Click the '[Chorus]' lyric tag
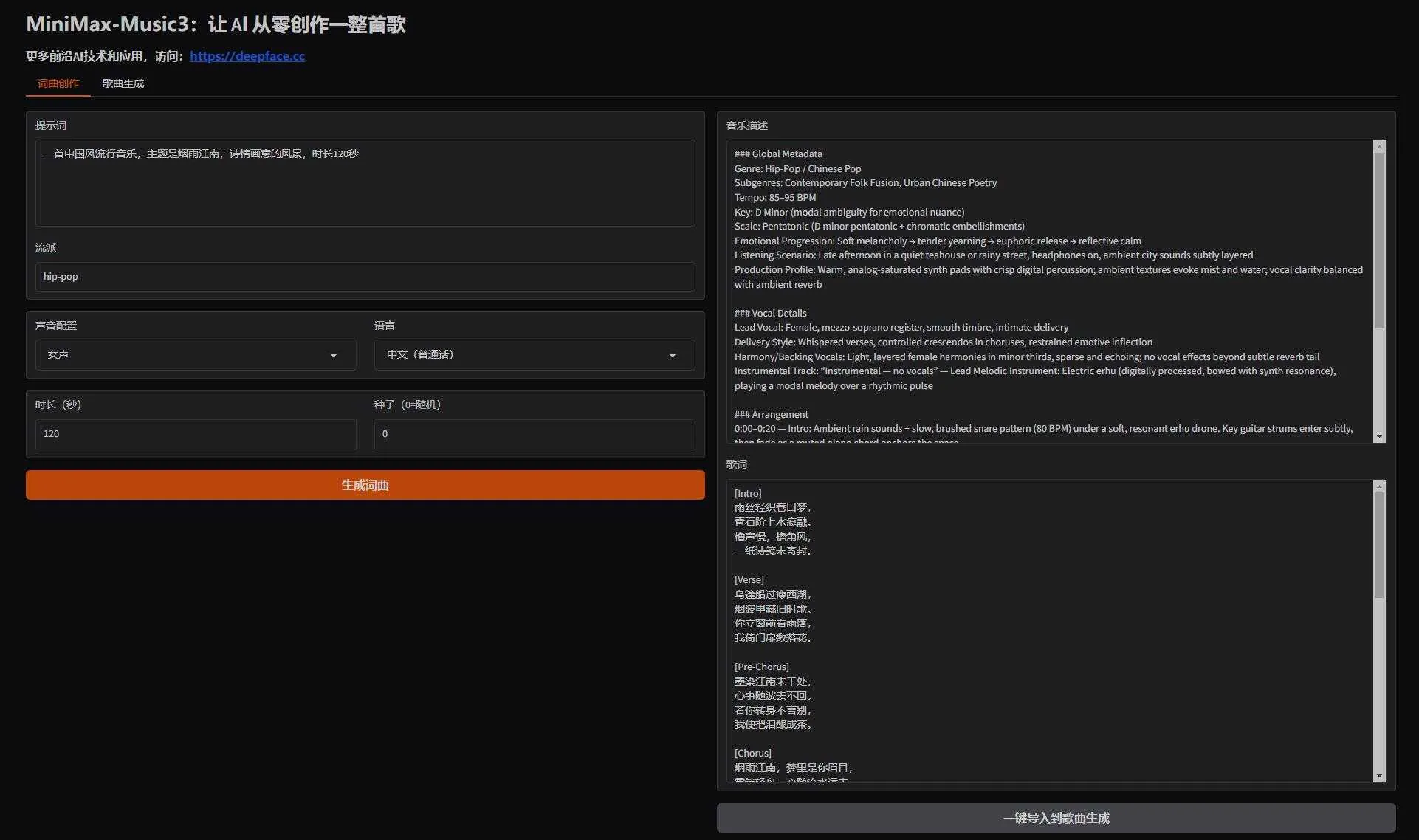This screenshot has width=1419, height=840. (x=753, y=754)
